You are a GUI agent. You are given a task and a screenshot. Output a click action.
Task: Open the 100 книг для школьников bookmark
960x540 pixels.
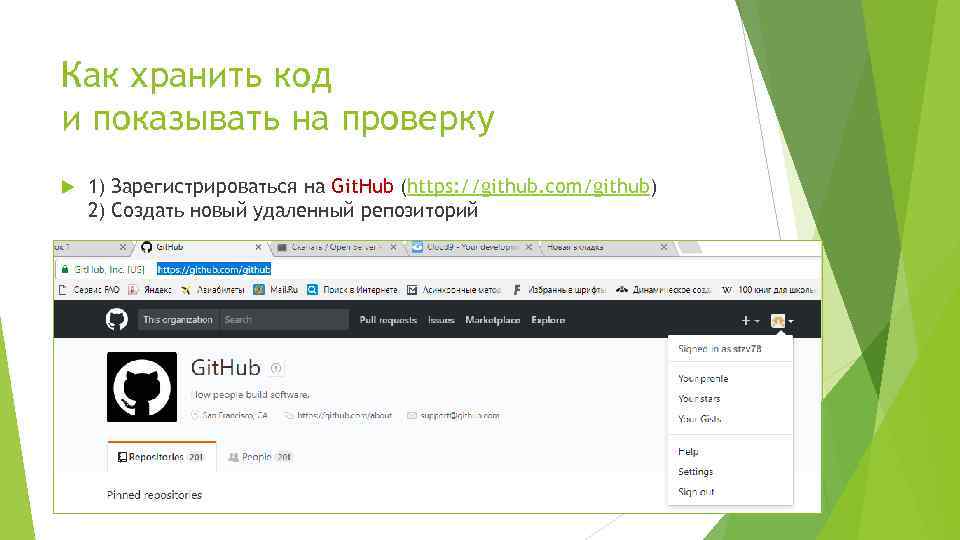click(769, 290)
